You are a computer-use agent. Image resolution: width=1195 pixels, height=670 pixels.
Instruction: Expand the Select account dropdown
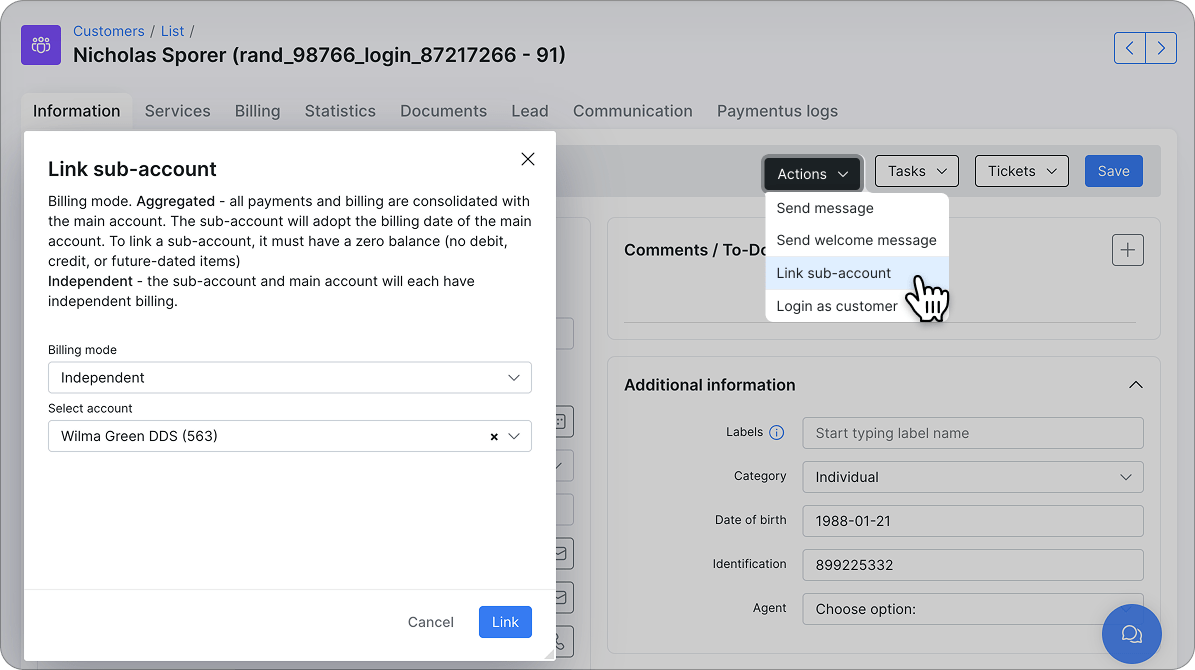(514, 436)
